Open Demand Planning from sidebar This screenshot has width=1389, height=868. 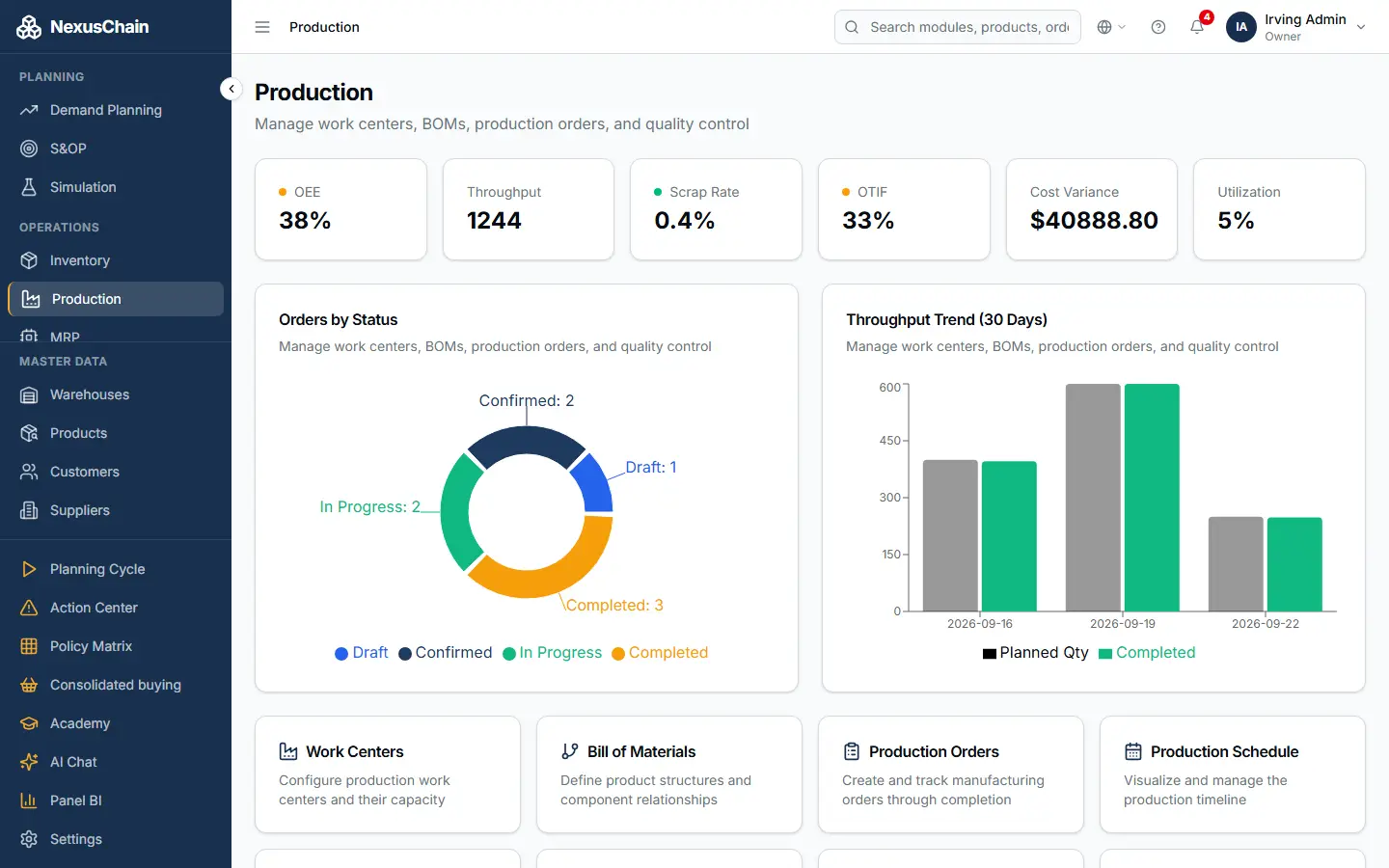click(x=116, y=110)
